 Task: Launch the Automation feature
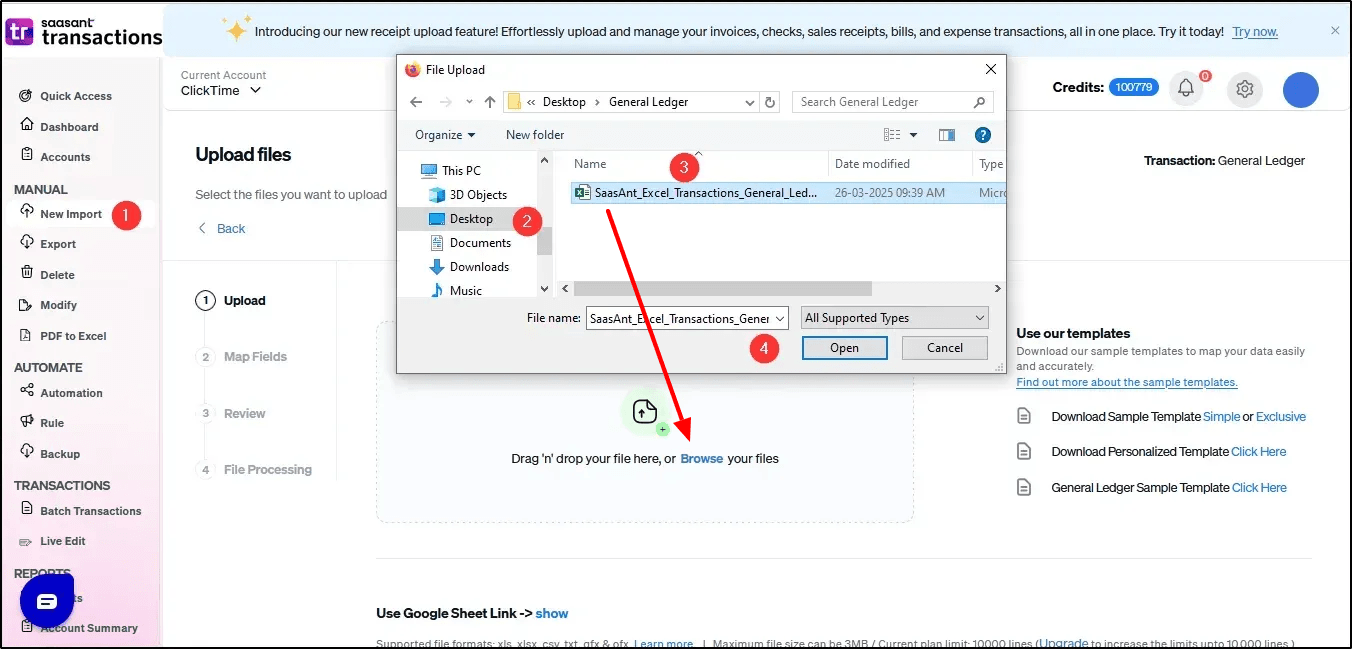(70, 392)
